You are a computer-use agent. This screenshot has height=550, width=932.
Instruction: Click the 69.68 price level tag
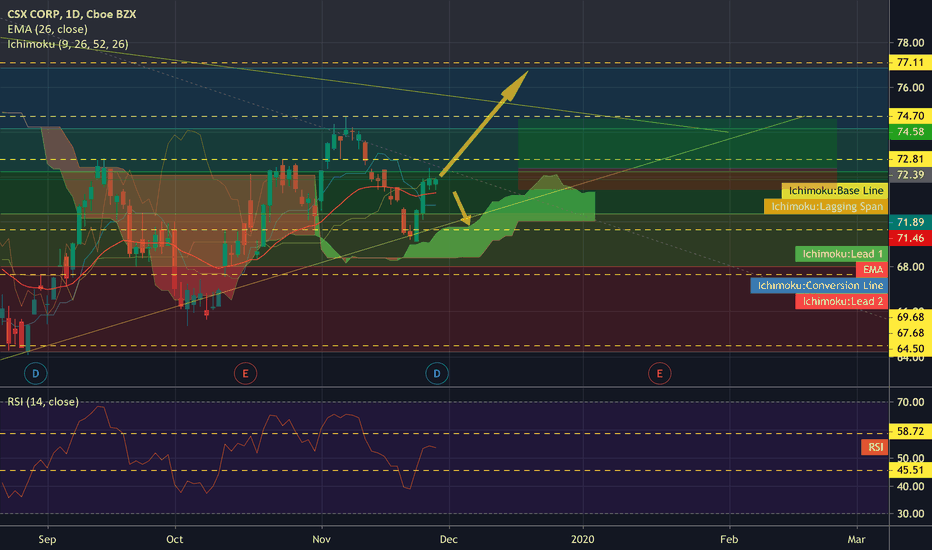pyautogui.click(x=911, y=317)
